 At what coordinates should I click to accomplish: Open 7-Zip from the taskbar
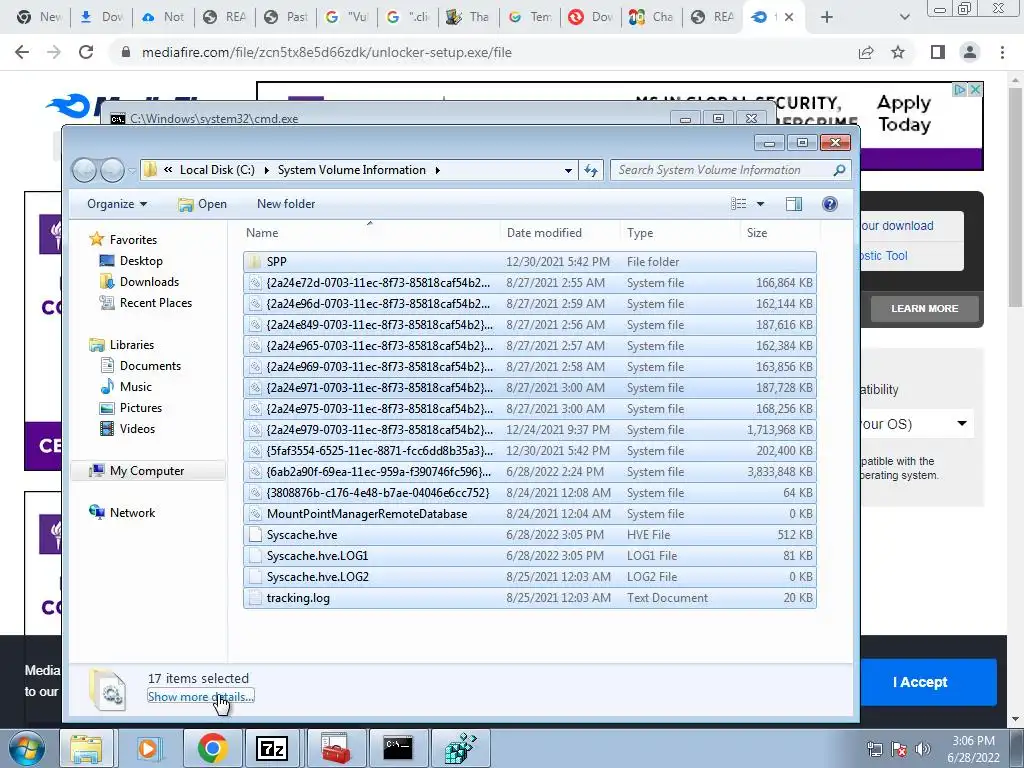[x=272, y=748]
